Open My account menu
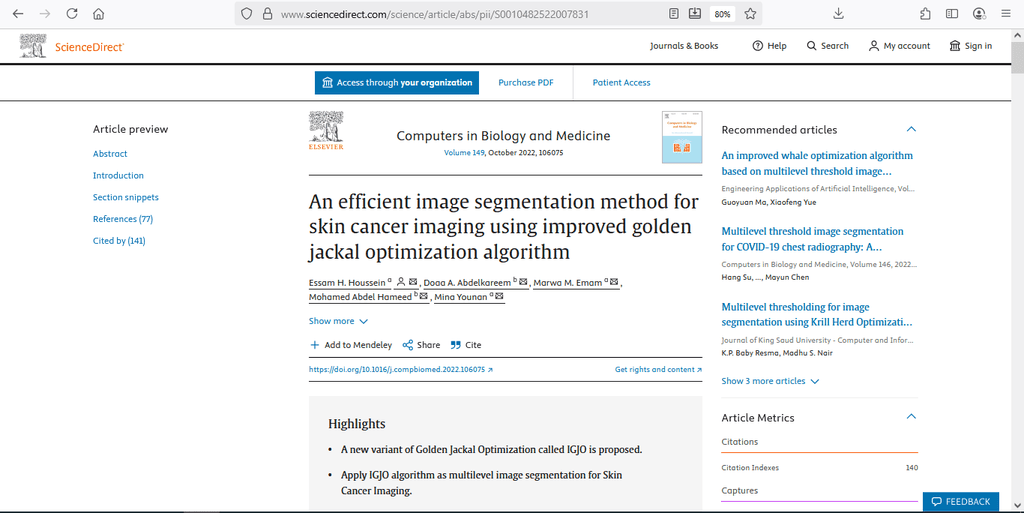1024x513 pixels. (899, 46)
